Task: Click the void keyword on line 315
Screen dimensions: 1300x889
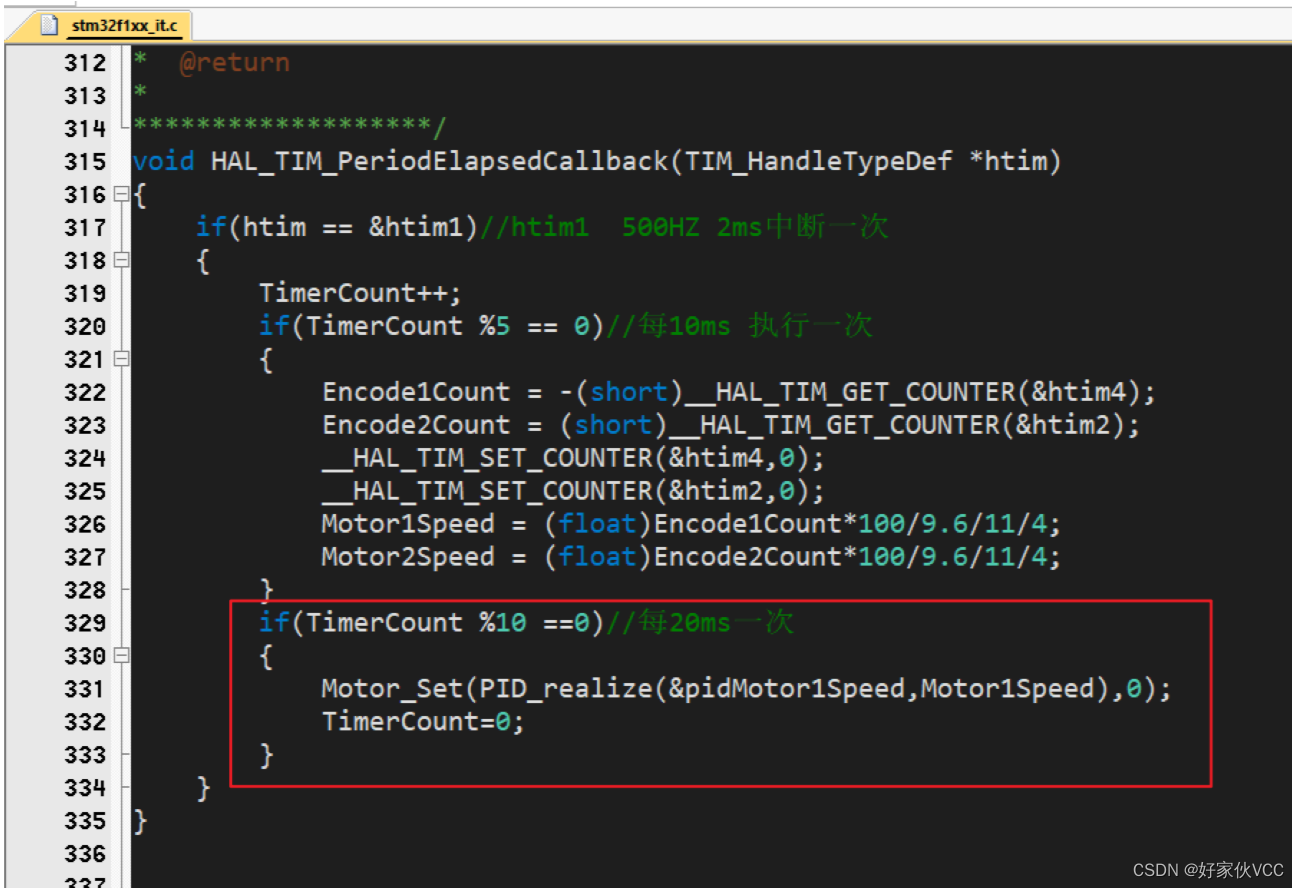Action: click(163, 161)
